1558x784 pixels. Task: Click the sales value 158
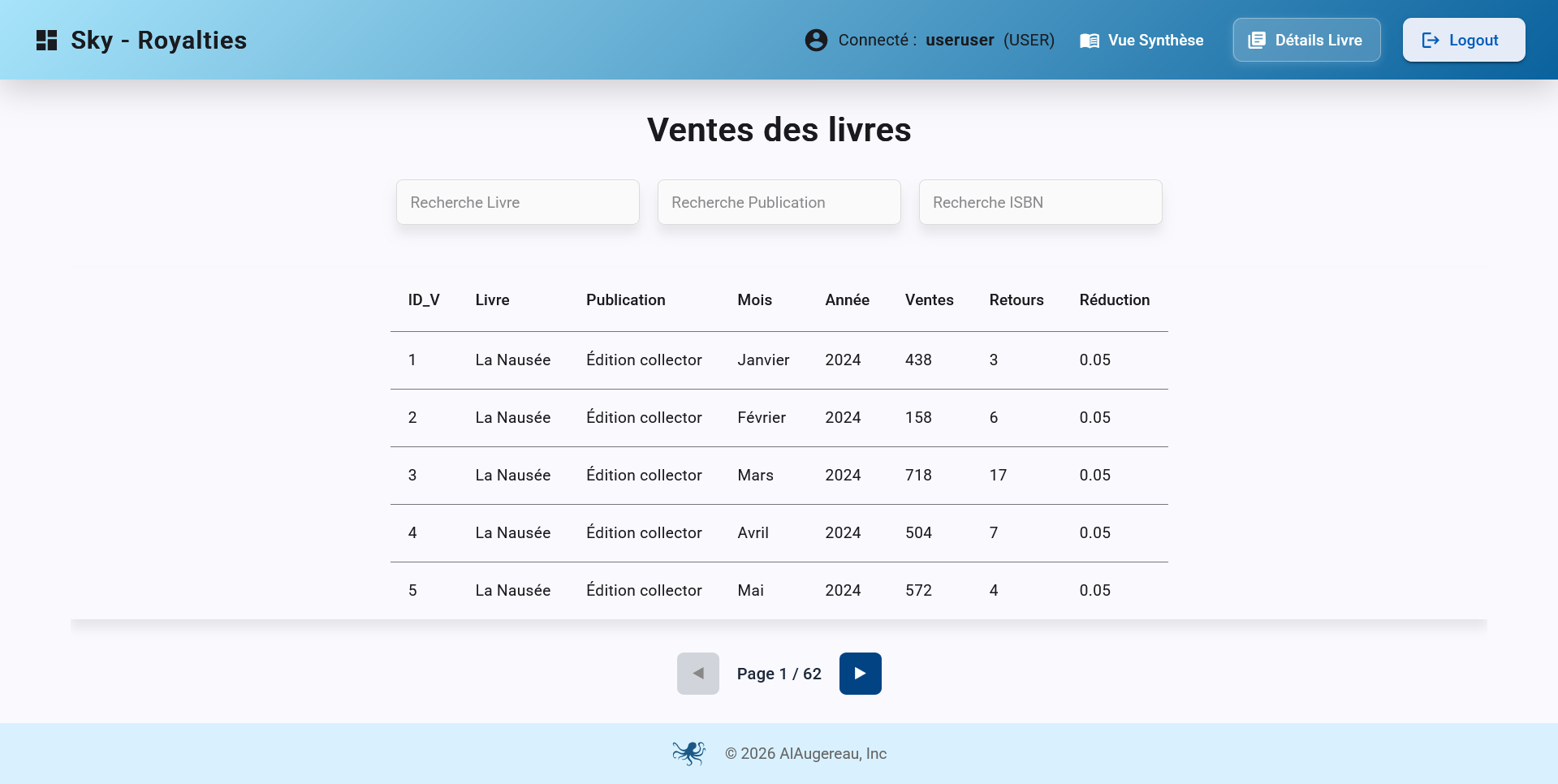coord(919,418)
